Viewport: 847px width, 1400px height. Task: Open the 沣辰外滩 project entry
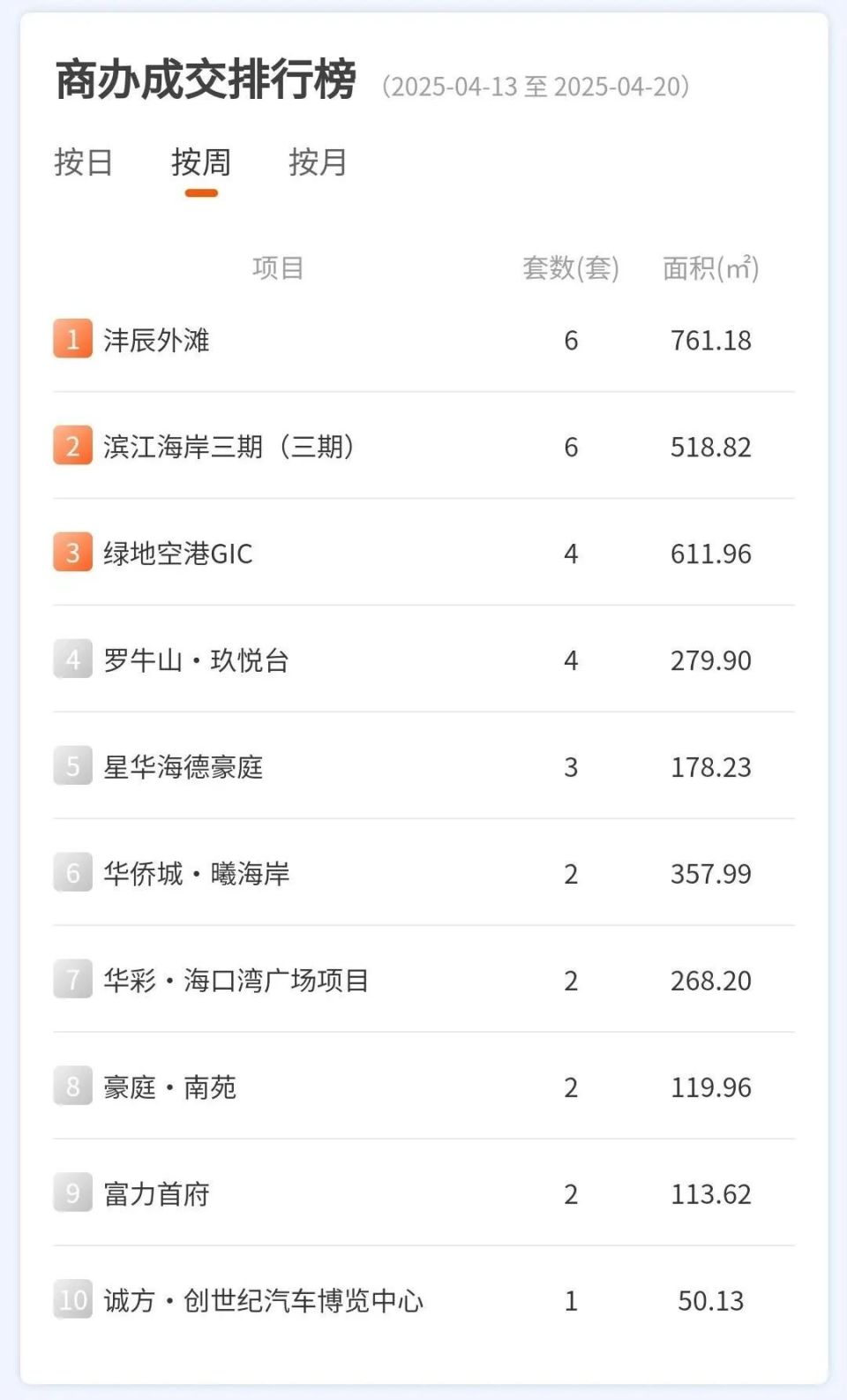pyautogui.click(x=156, y=341)
